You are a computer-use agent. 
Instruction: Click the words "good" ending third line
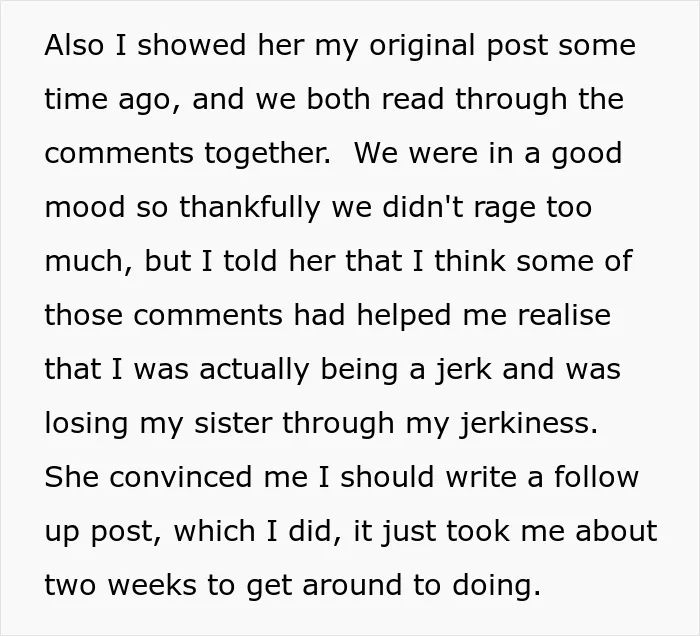click(x=587, y=155)
